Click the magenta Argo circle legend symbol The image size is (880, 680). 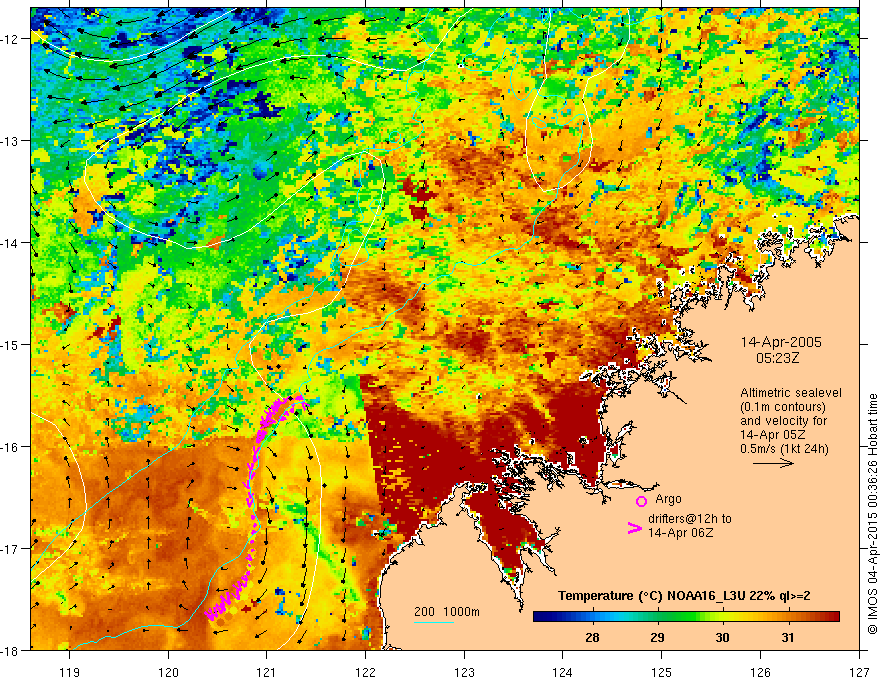(x=641, y=502)
